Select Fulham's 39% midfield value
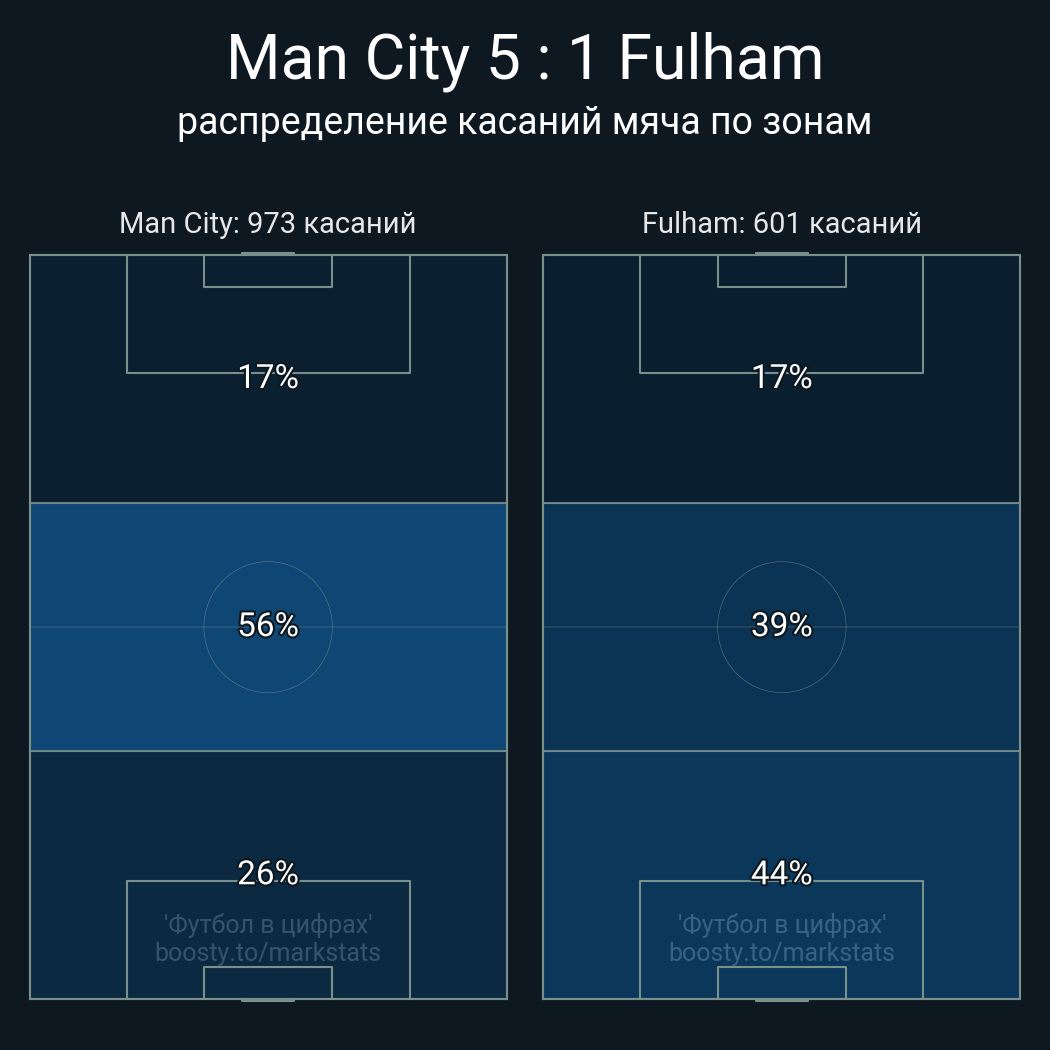This screenshot has width=1050, height=1050. point(781,625)
